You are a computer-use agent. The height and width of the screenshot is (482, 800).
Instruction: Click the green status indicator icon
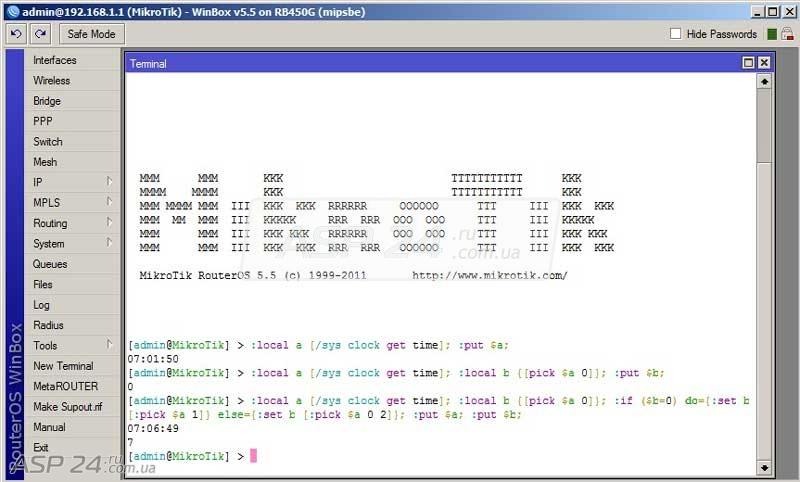(x=772, y=34)
